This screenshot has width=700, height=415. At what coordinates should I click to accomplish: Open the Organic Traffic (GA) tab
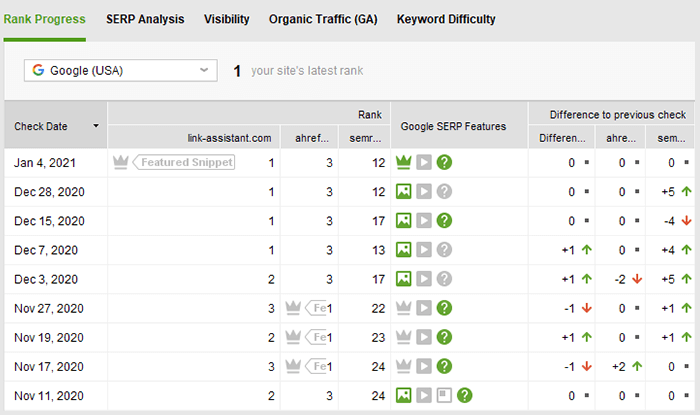coord(323,19)
